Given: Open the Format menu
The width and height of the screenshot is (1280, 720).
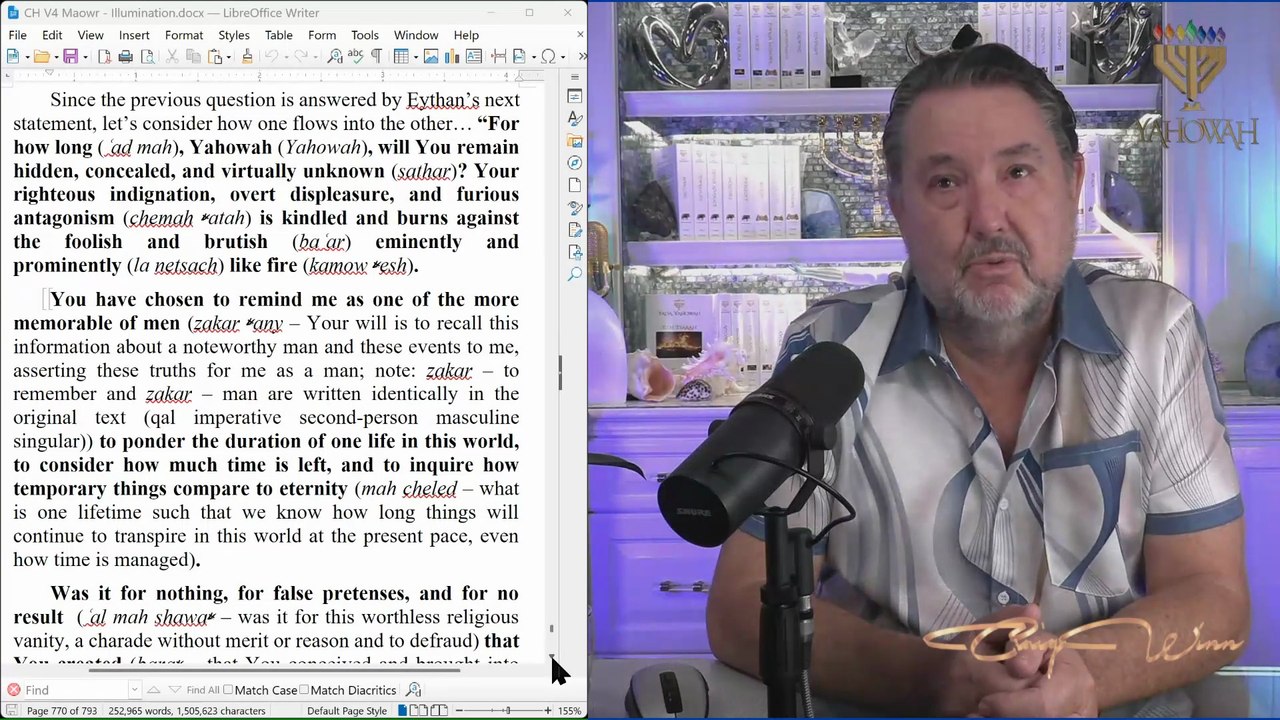Looking at the screenshot, I should pyautogui.click(x=184, y=35).
